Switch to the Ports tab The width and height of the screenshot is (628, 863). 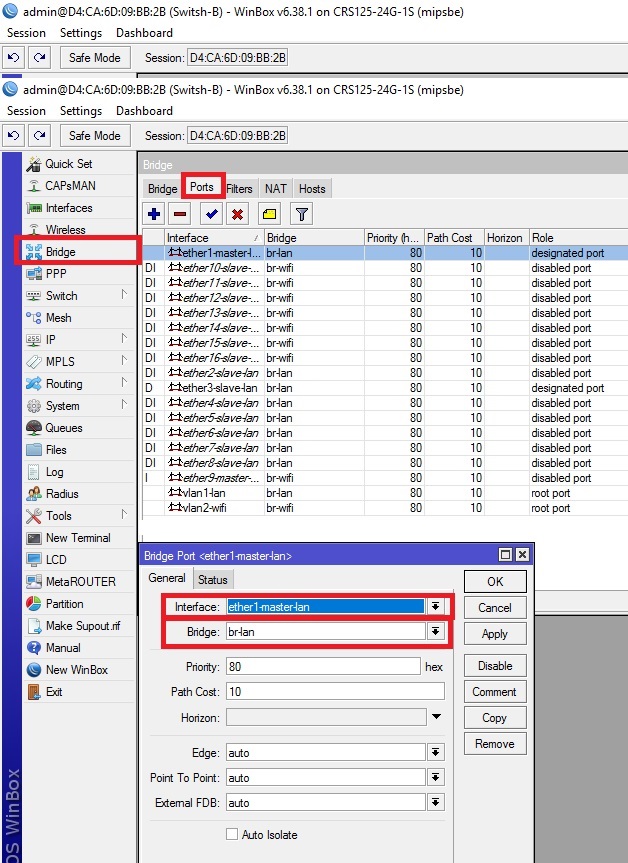(x=201, y=187)
